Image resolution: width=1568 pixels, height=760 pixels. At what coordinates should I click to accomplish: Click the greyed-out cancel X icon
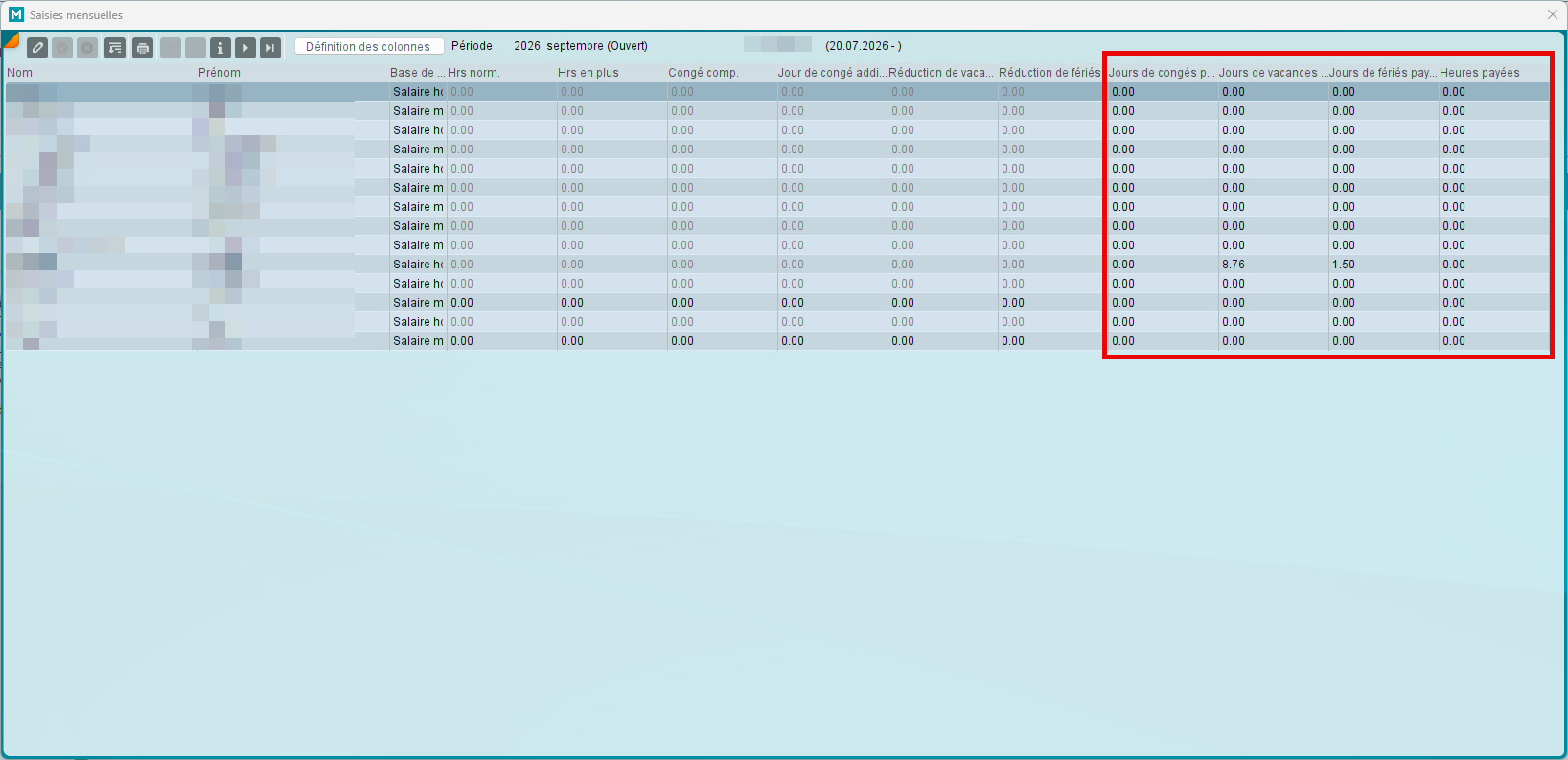point(87,47)
